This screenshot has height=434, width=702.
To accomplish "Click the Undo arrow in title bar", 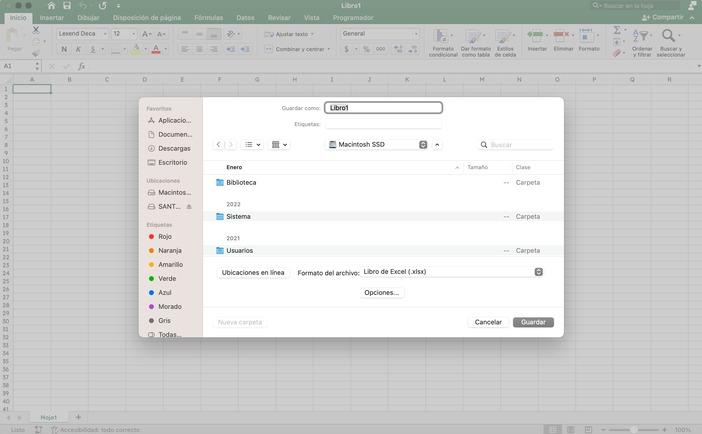I will [83, 6].
